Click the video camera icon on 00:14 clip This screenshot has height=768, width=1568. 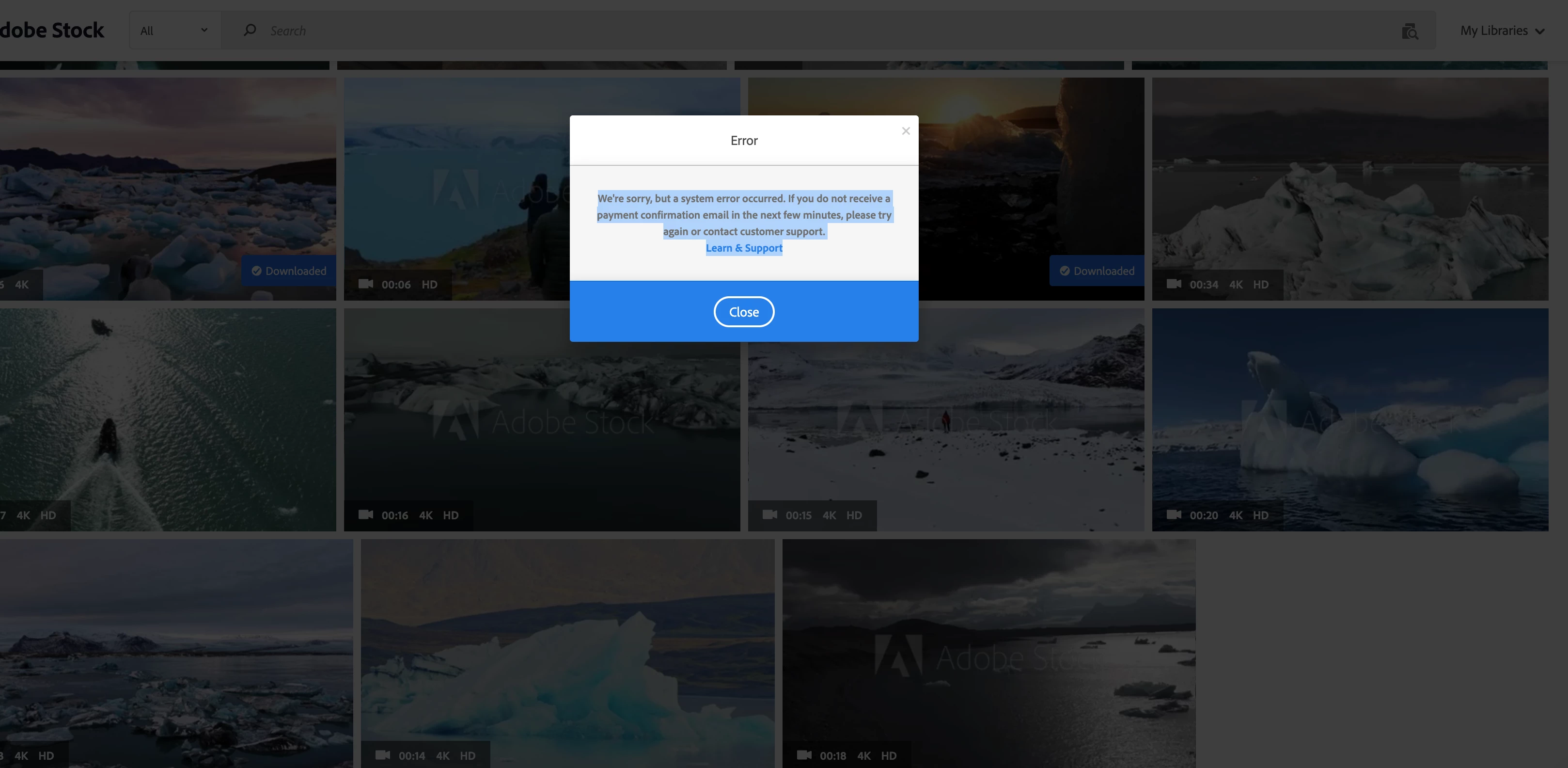click(x=383, y=755)
